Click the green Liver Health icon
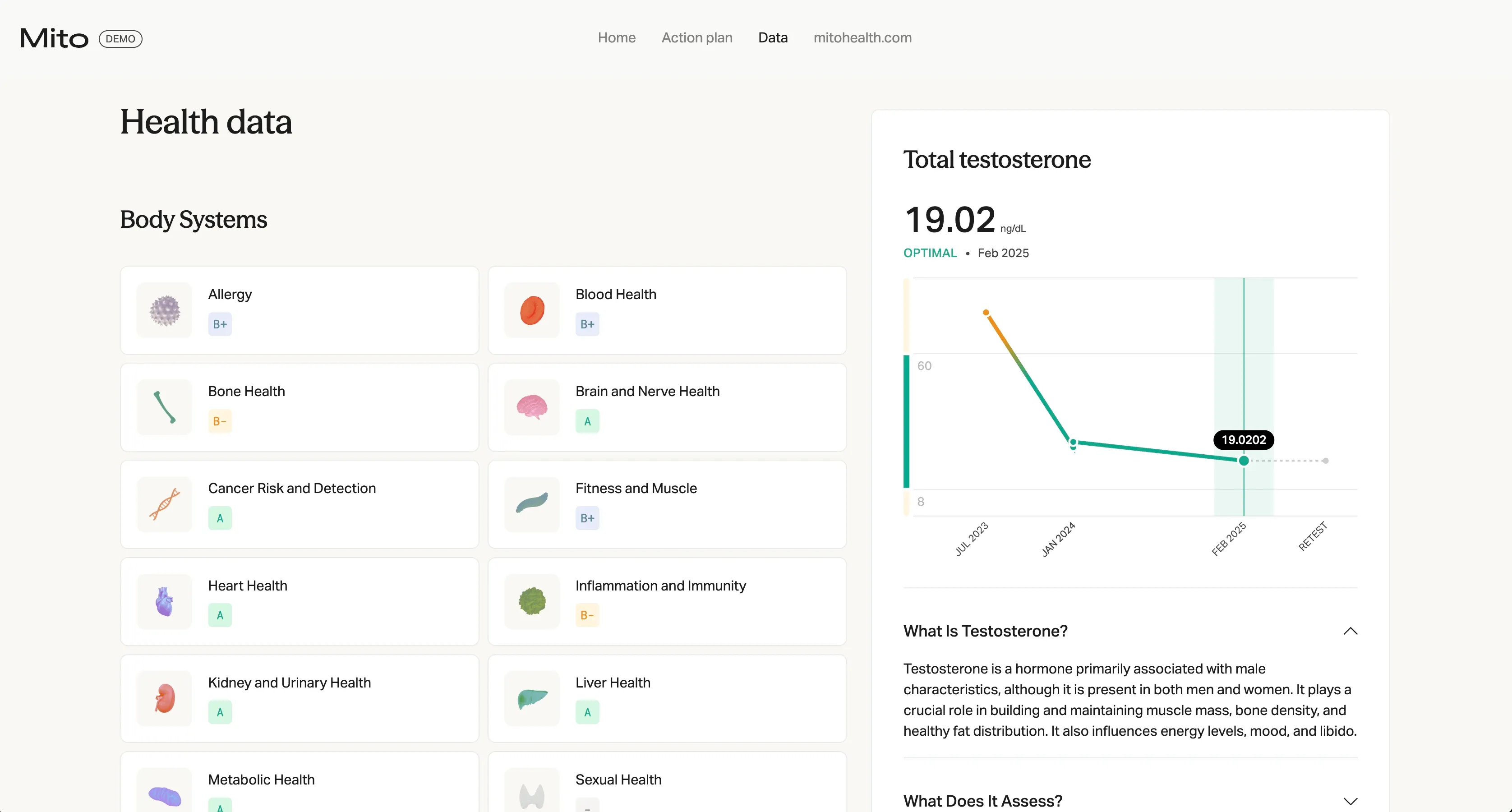 [x=532, y=698]
